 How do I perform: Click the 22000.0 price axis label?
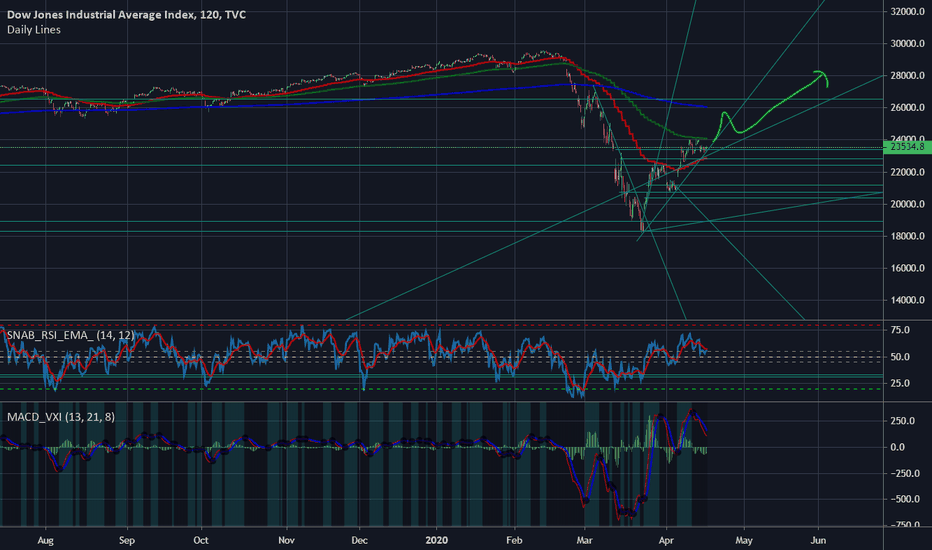click(x=907, y=172)
